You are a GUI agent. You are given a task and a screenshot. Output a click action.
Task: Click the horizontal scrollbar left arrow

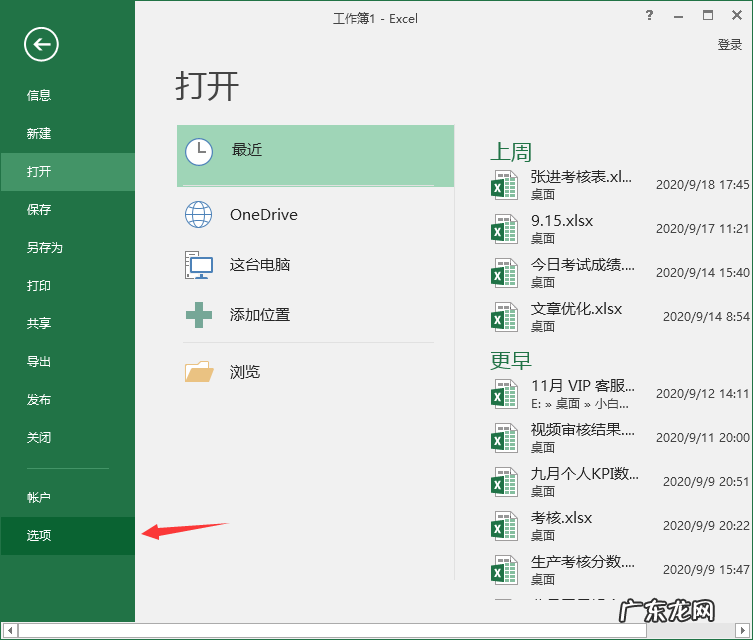pyautogui.click(x=10, y=630)
